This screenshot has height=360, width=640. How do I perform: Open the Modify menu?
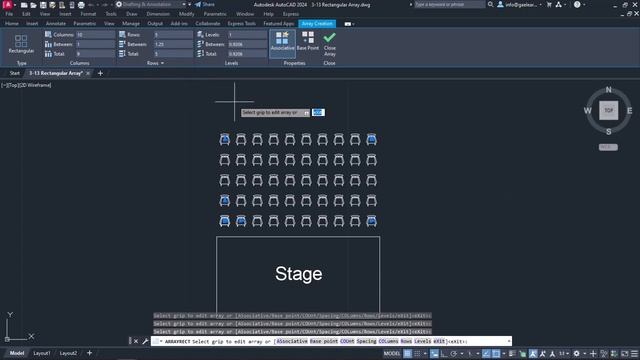tap(187, 14)
